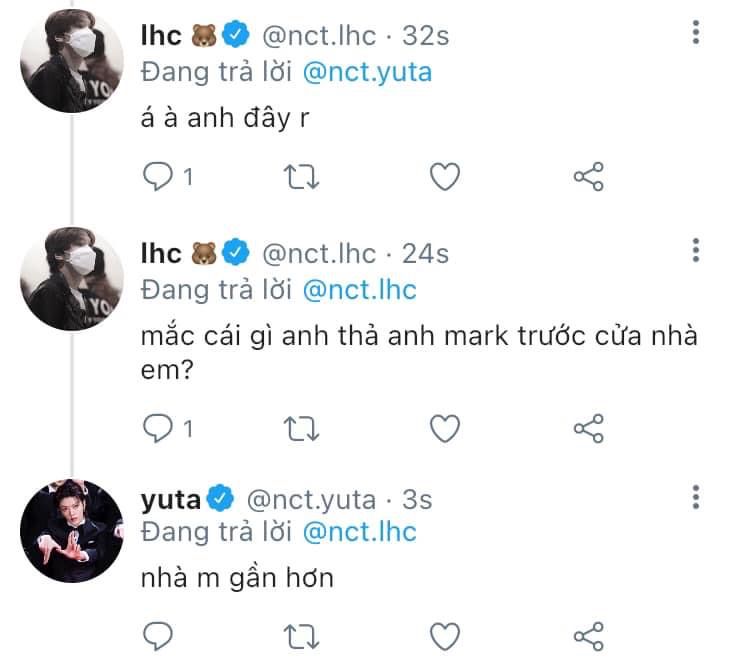This screenshot has height=664, width=750.
Task: Open the @nct.lhc mention in yuta's reply
Action: point(360,532)
